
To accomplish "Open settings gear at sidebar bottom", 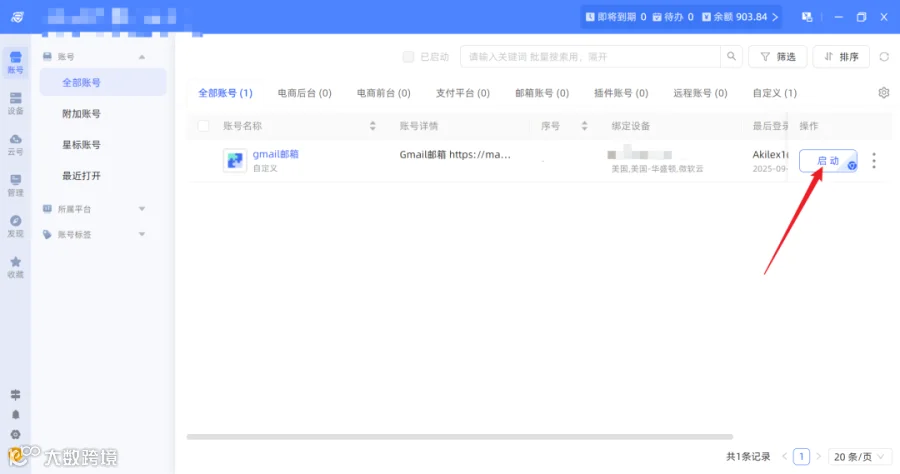I will click(x=15, y=434).
